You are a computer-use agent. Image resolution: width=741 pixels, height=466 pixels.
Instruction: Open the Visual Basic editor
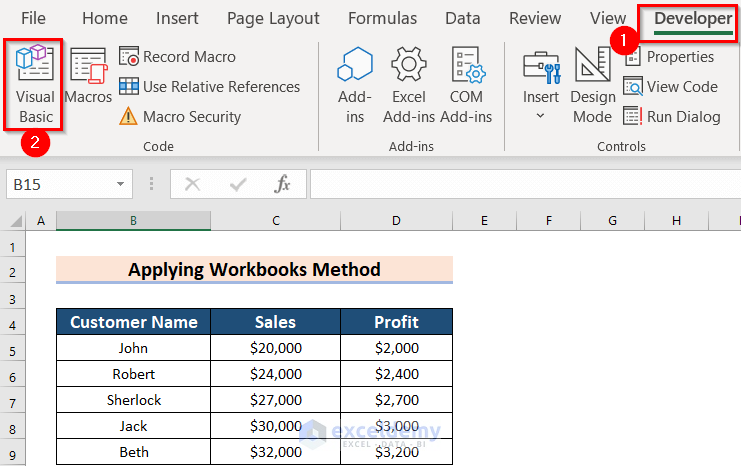(35, 84)
